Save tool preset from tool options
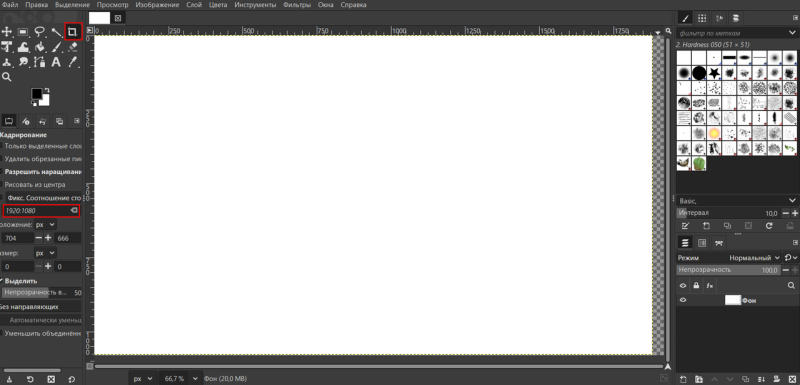 10,379
